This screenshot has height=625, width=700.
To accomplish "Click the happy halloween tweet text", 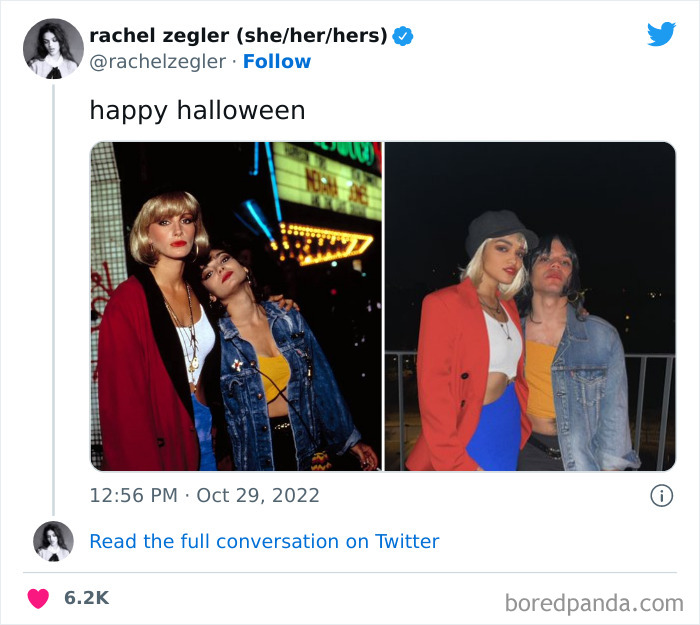I will click(197, 110).
